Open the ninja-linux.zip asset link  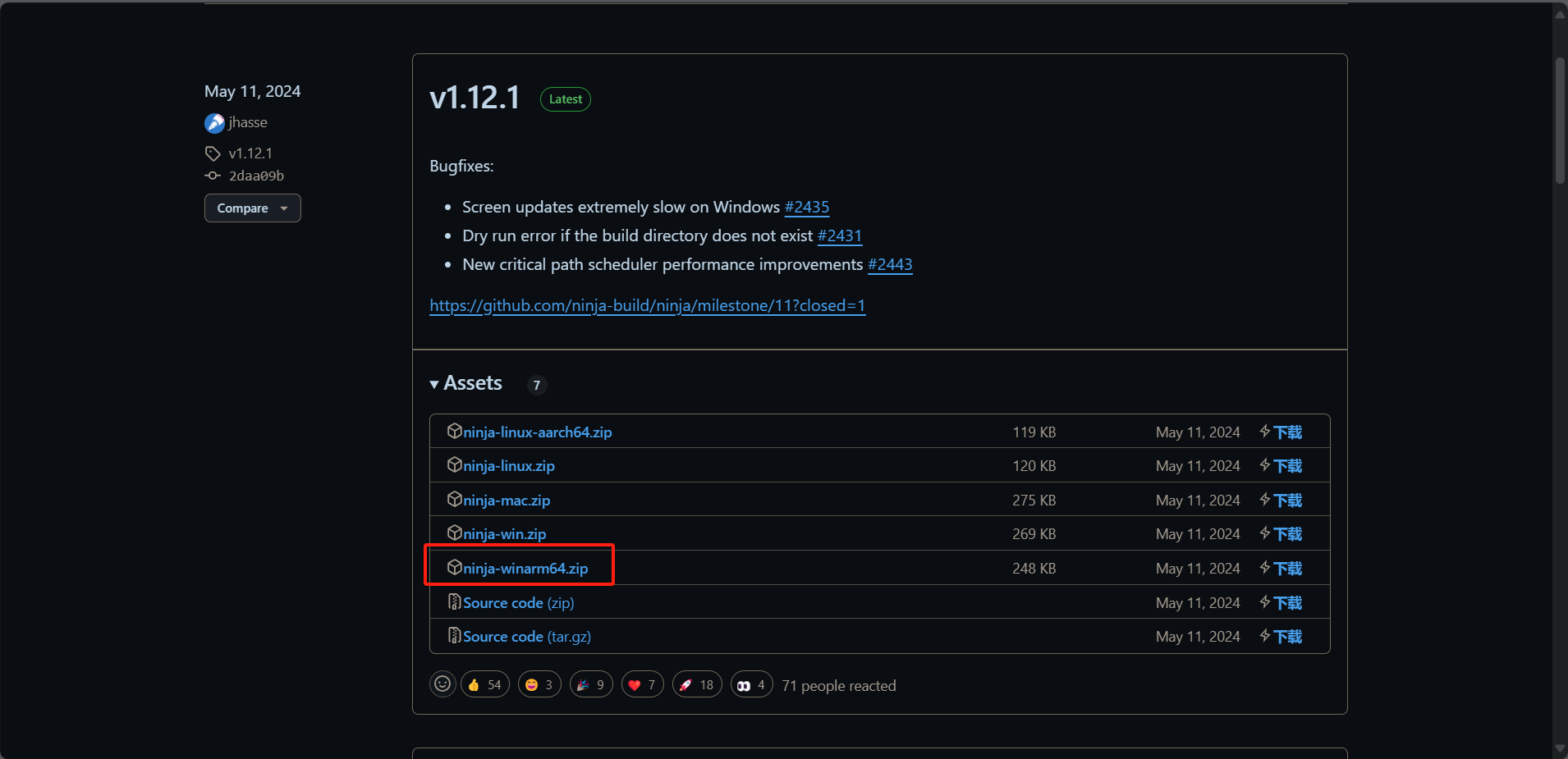click(509, 466)
